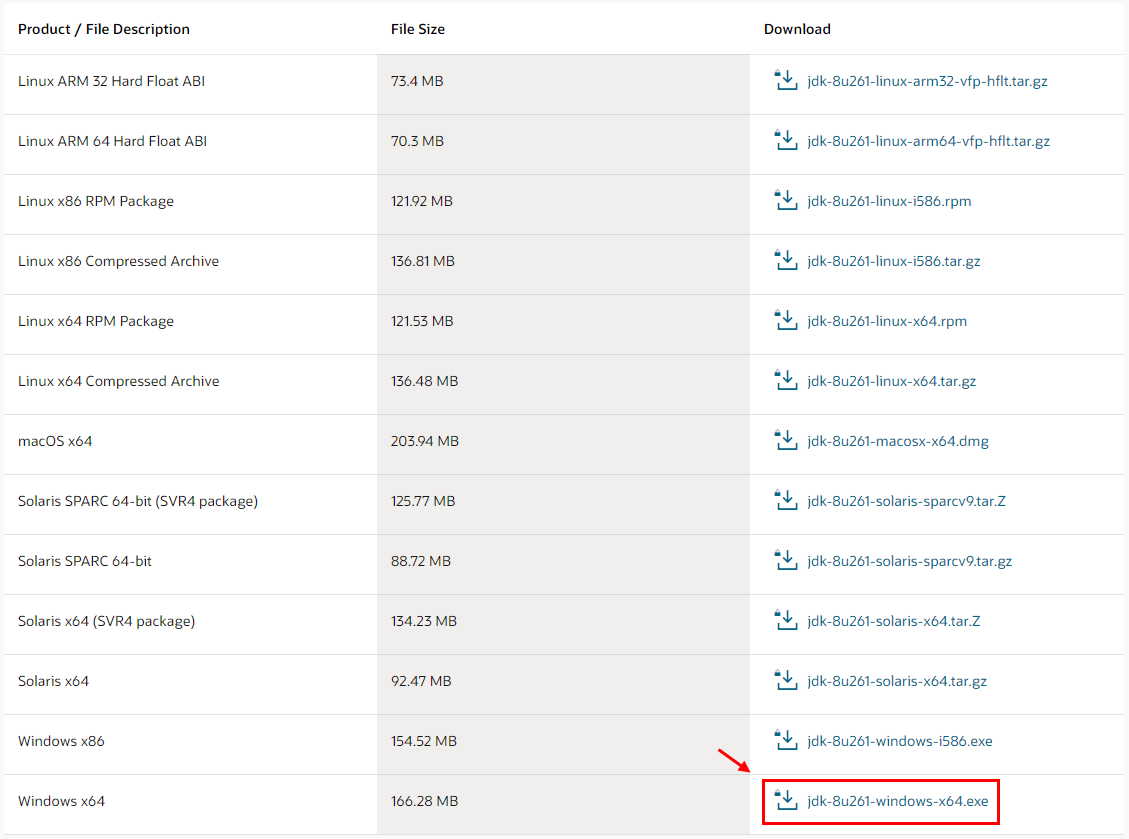Click download icon for jdk-8u261-linux-arm32-vfp-hflt.tar.gz
Screen dimensions: 1129x839
point(786,80)
